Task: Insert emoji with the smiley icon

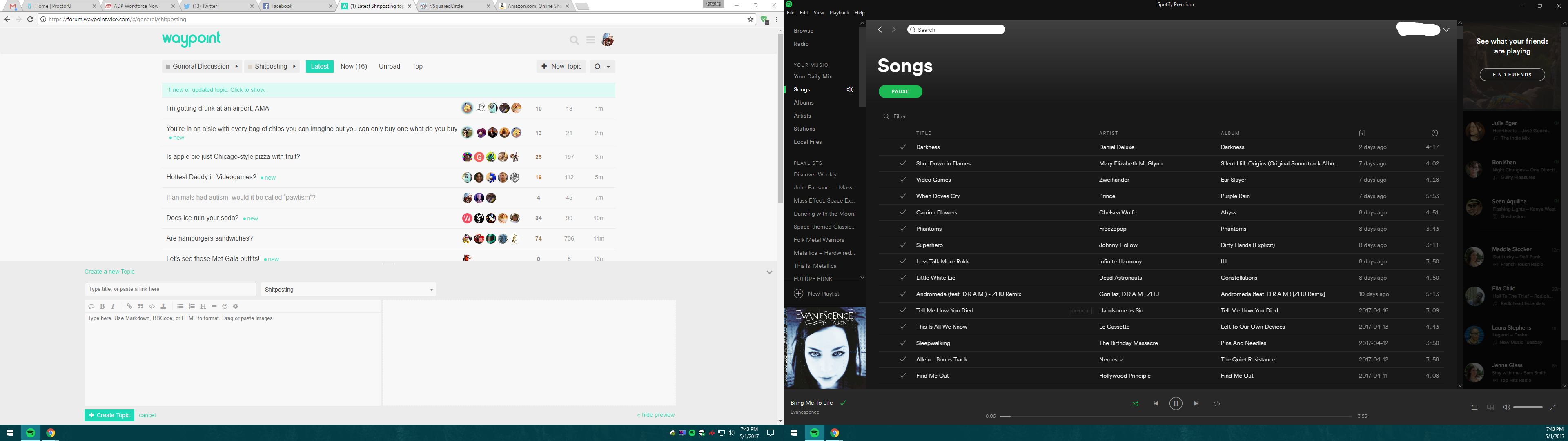Action: 225,306
